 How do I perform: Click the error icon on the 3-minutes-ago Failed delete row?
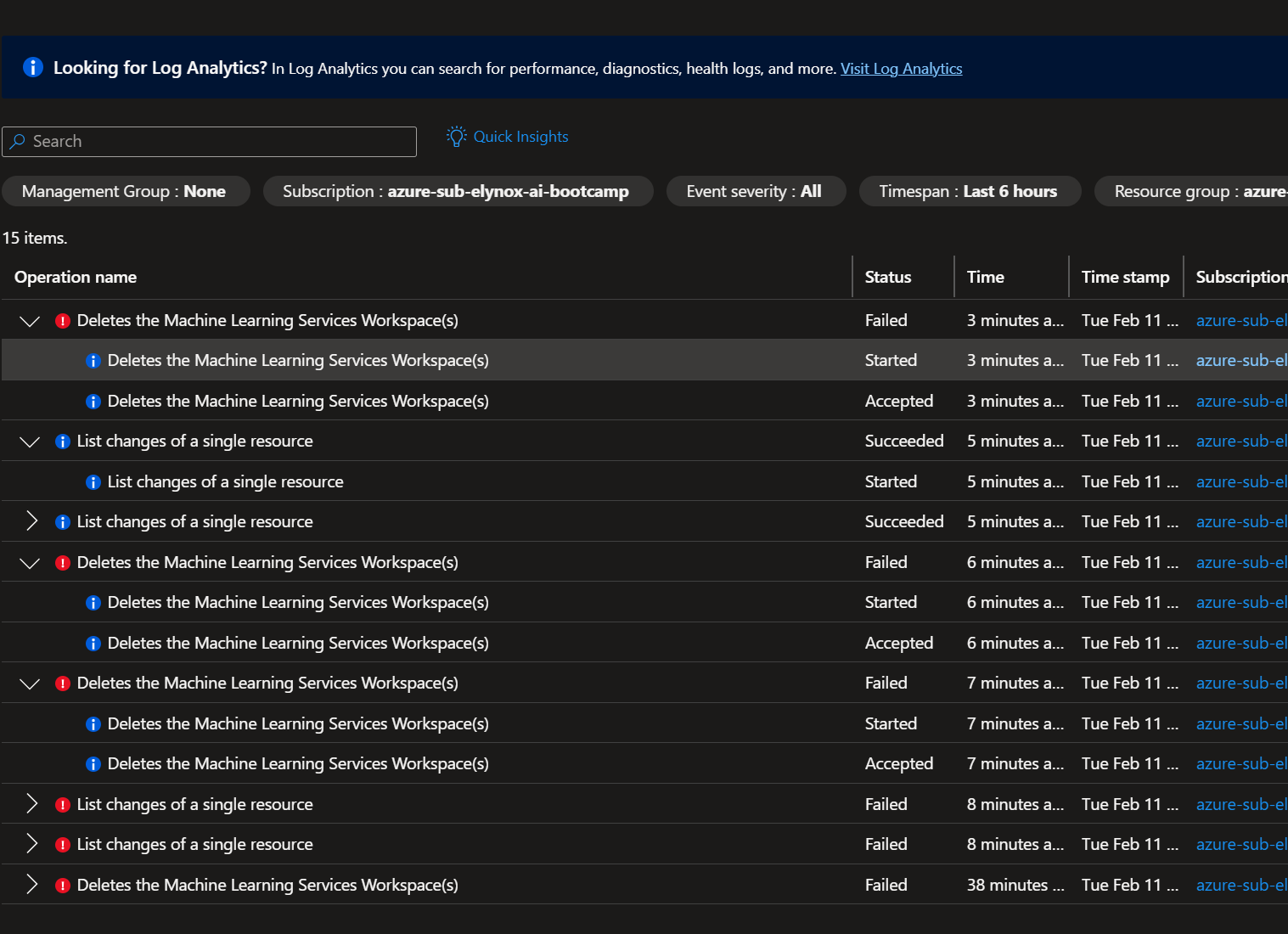[x=63, y=321]
